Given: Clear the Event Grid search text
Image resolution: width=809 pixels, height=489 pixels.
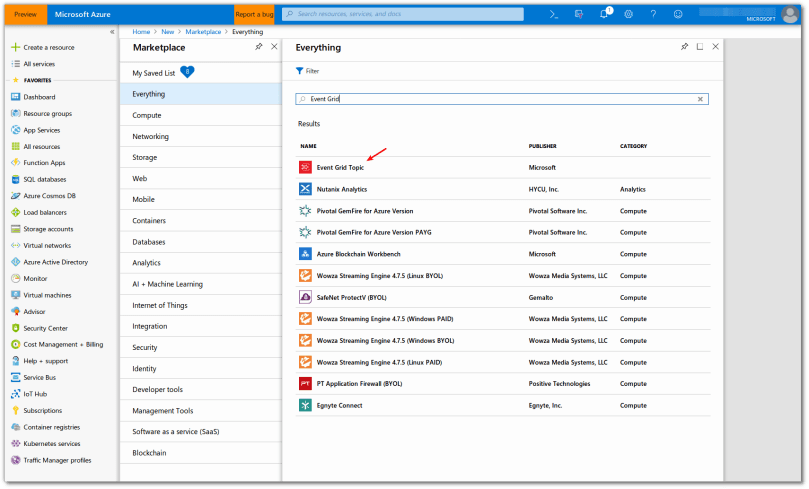Looking at the screenshot, I should pyautogui.click(x=700, y=99).
